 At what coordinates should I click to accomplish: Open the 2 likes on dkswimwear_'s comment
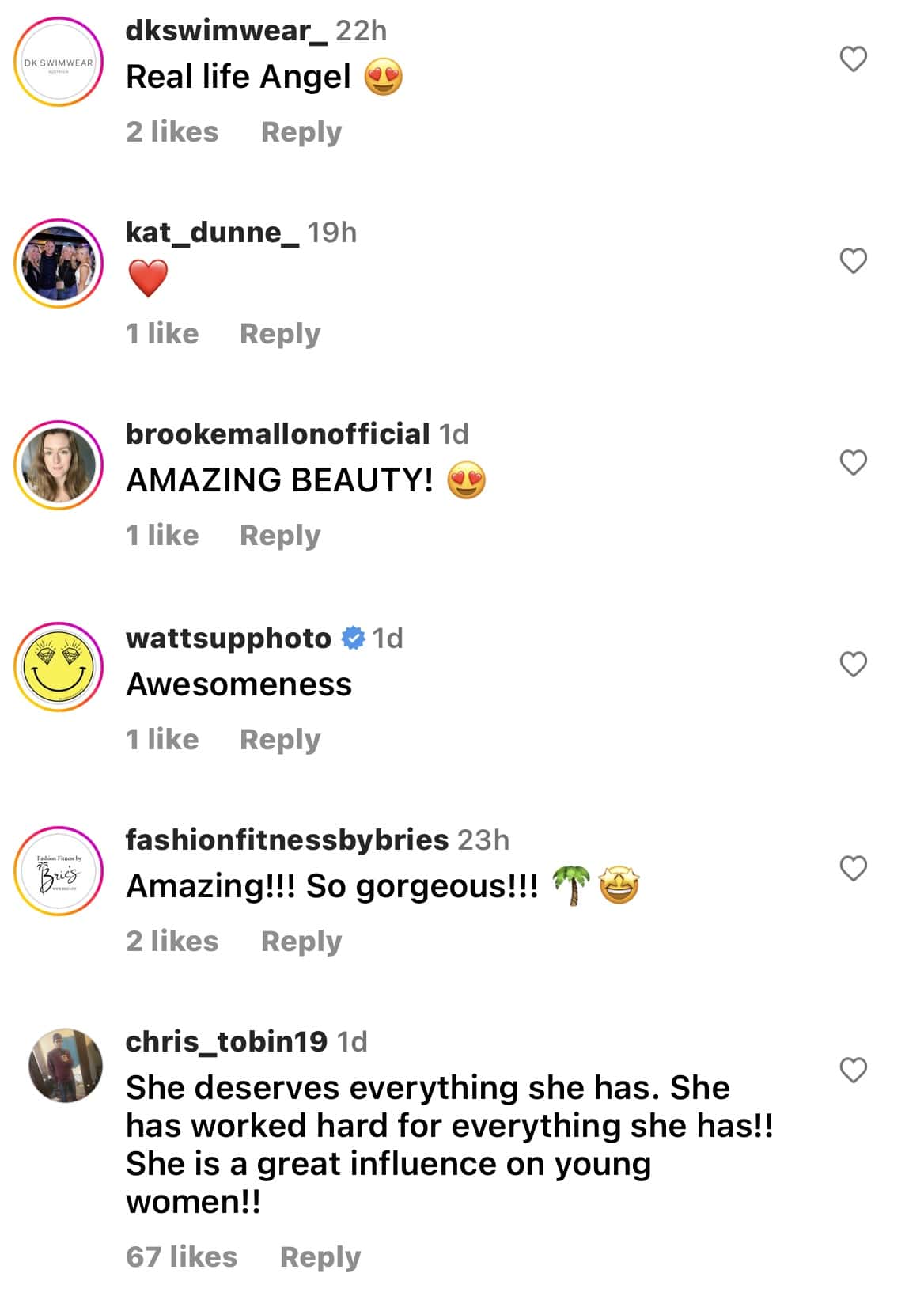pyautogui.click(x=171, y=132)
